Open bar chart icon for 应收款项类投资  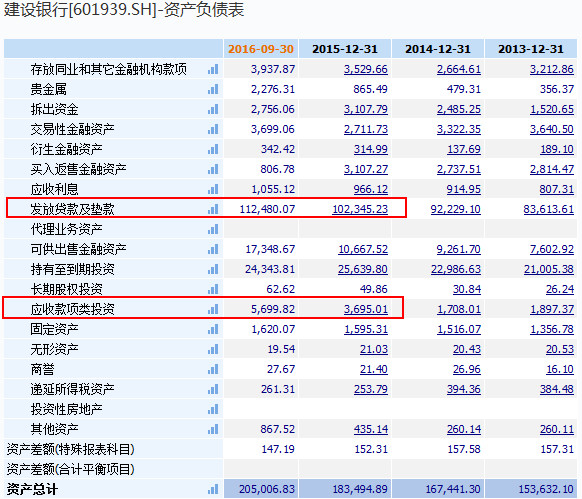click(213, 309)
